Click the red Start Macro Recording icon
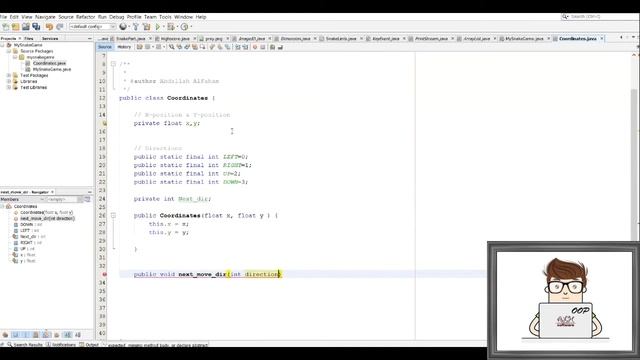The image size is (640, 360). click(255, 47)
